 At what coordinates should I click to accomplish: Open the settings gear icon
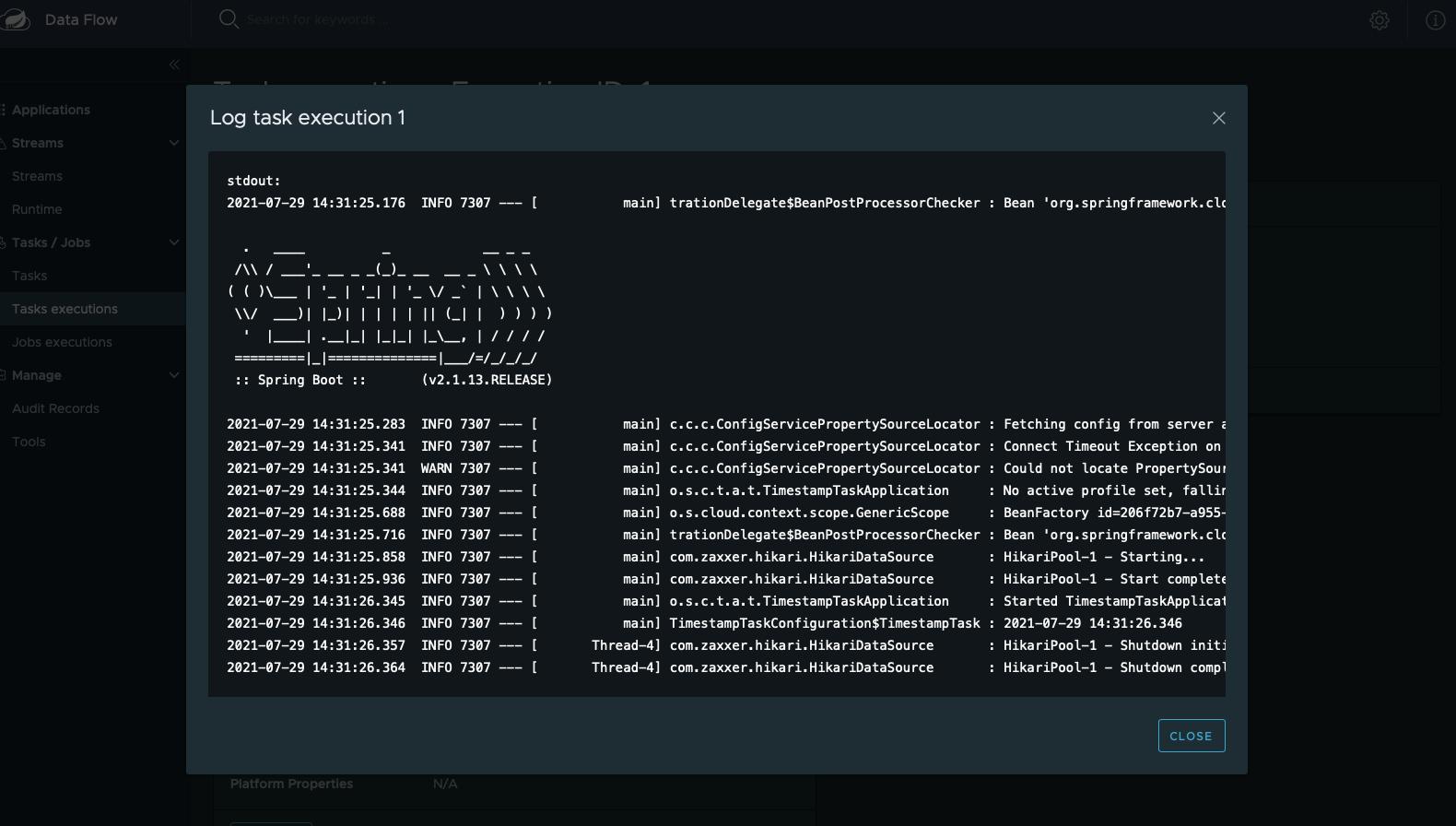1380,20
